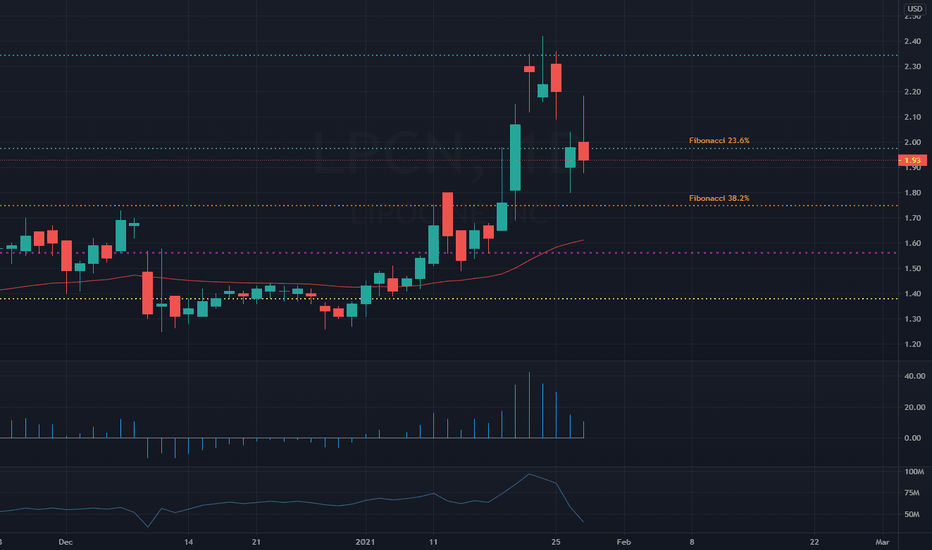
Task: Click the Fibonacci 23.6% label
Action: (719, 141)
